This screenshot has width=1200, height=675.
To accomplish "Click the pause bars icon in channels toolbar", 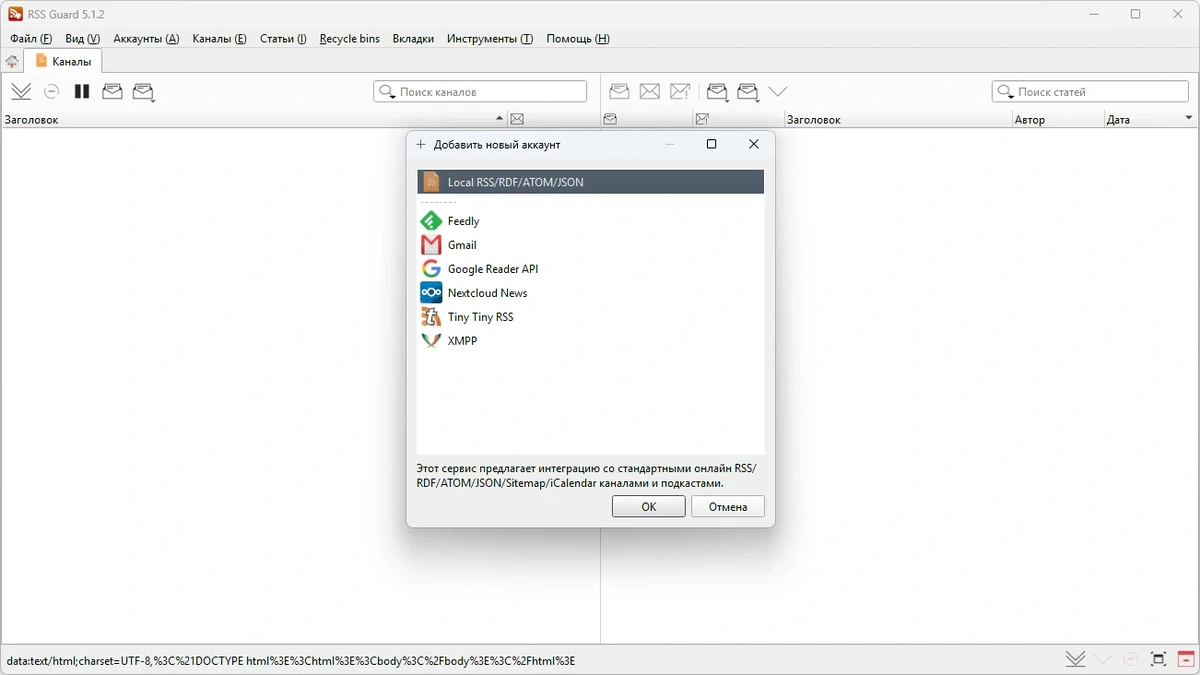I will coord(82,91).
